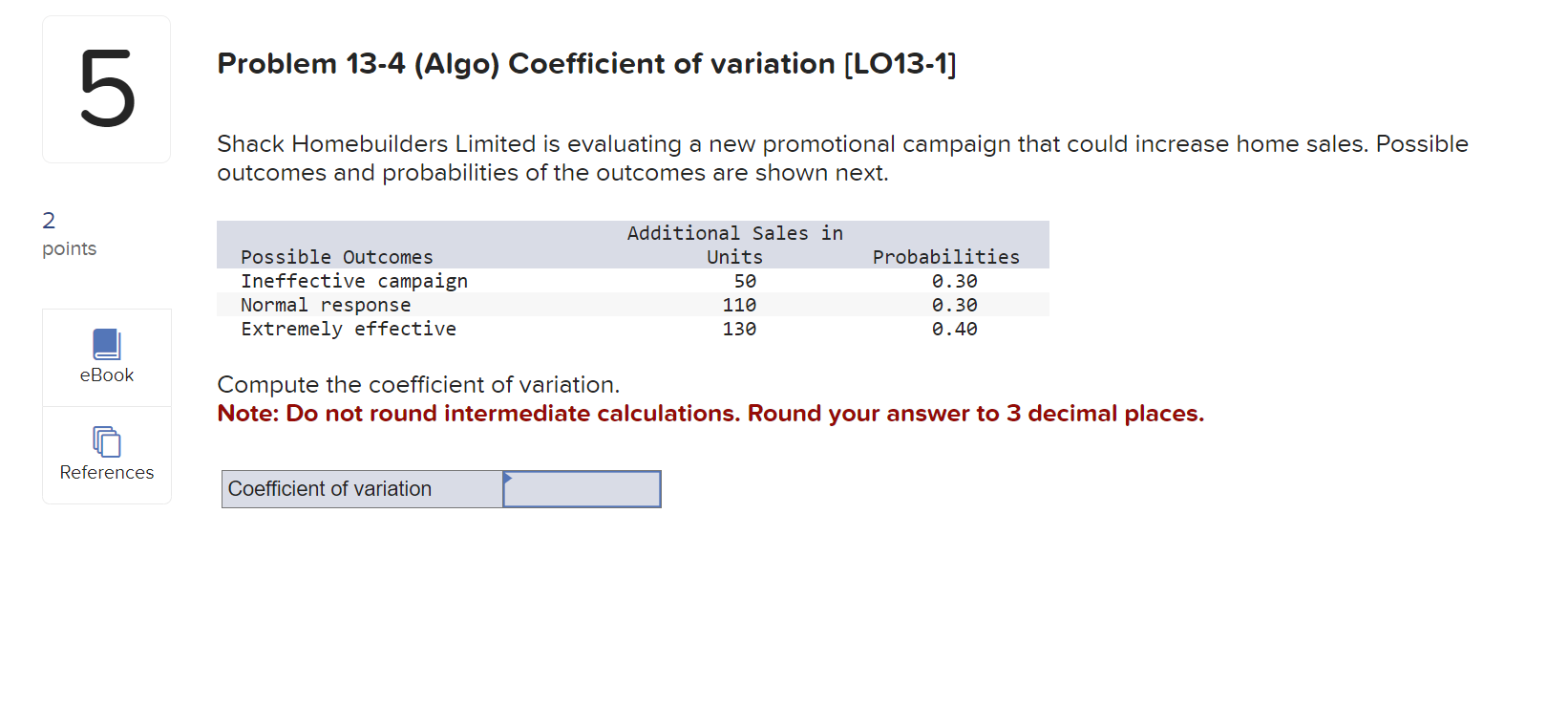Click the Problem 13-4 (Algo) title
The image size is (1568, 728).
586,63
